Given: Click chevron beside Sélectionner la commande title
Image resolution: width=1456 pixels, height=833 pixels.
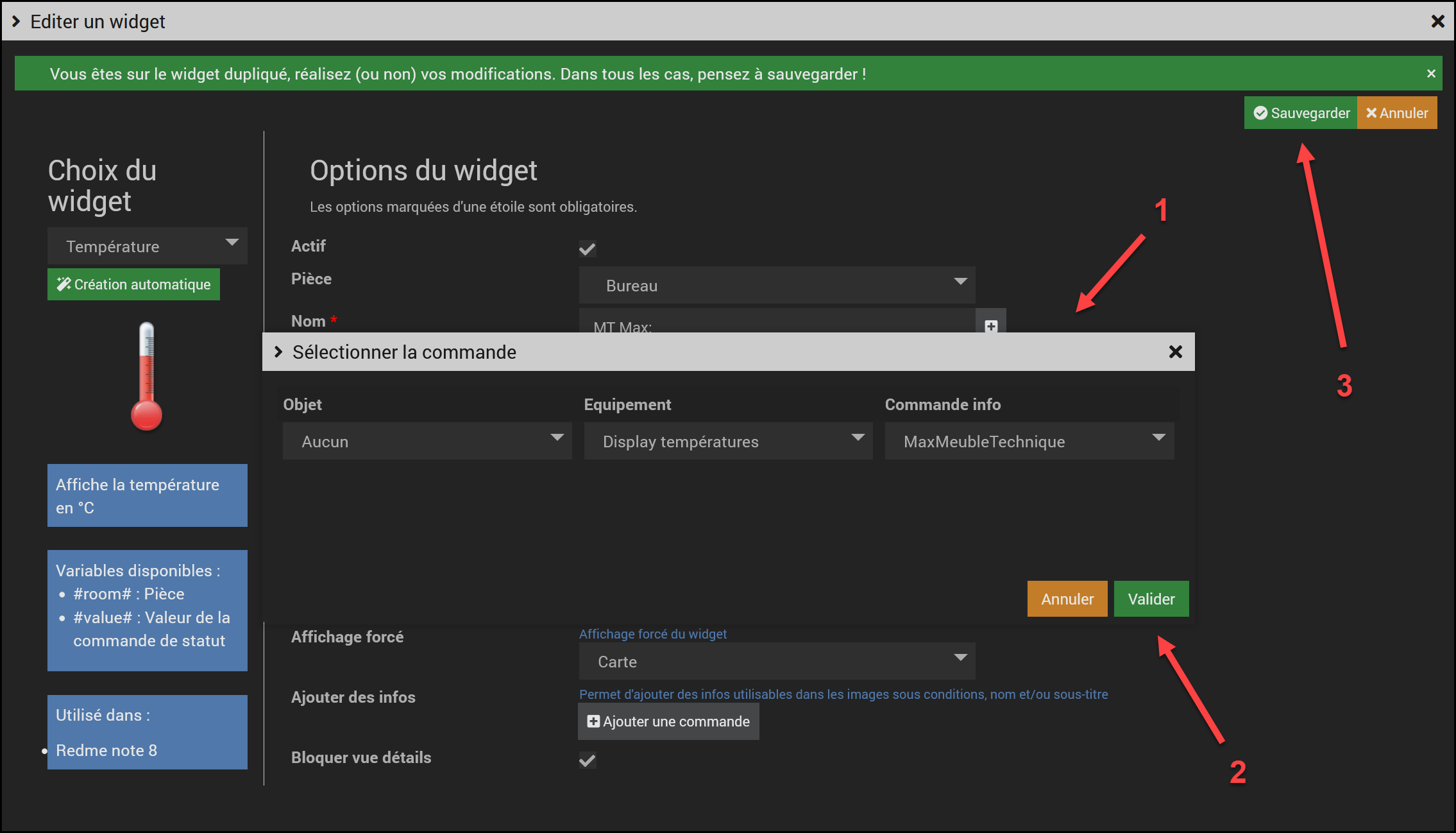Looking at the screenshot, I should (x=278, y=352).
